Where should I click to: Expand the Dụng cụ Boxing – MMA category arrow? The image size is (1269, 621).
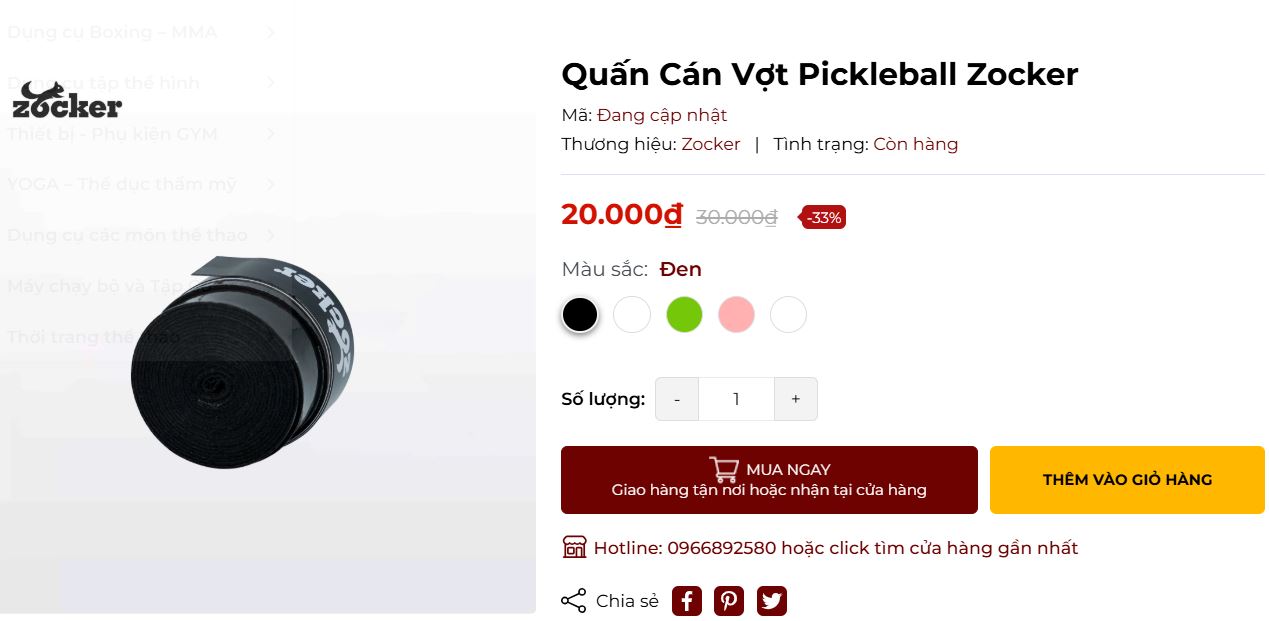click(x=271, y=32)
